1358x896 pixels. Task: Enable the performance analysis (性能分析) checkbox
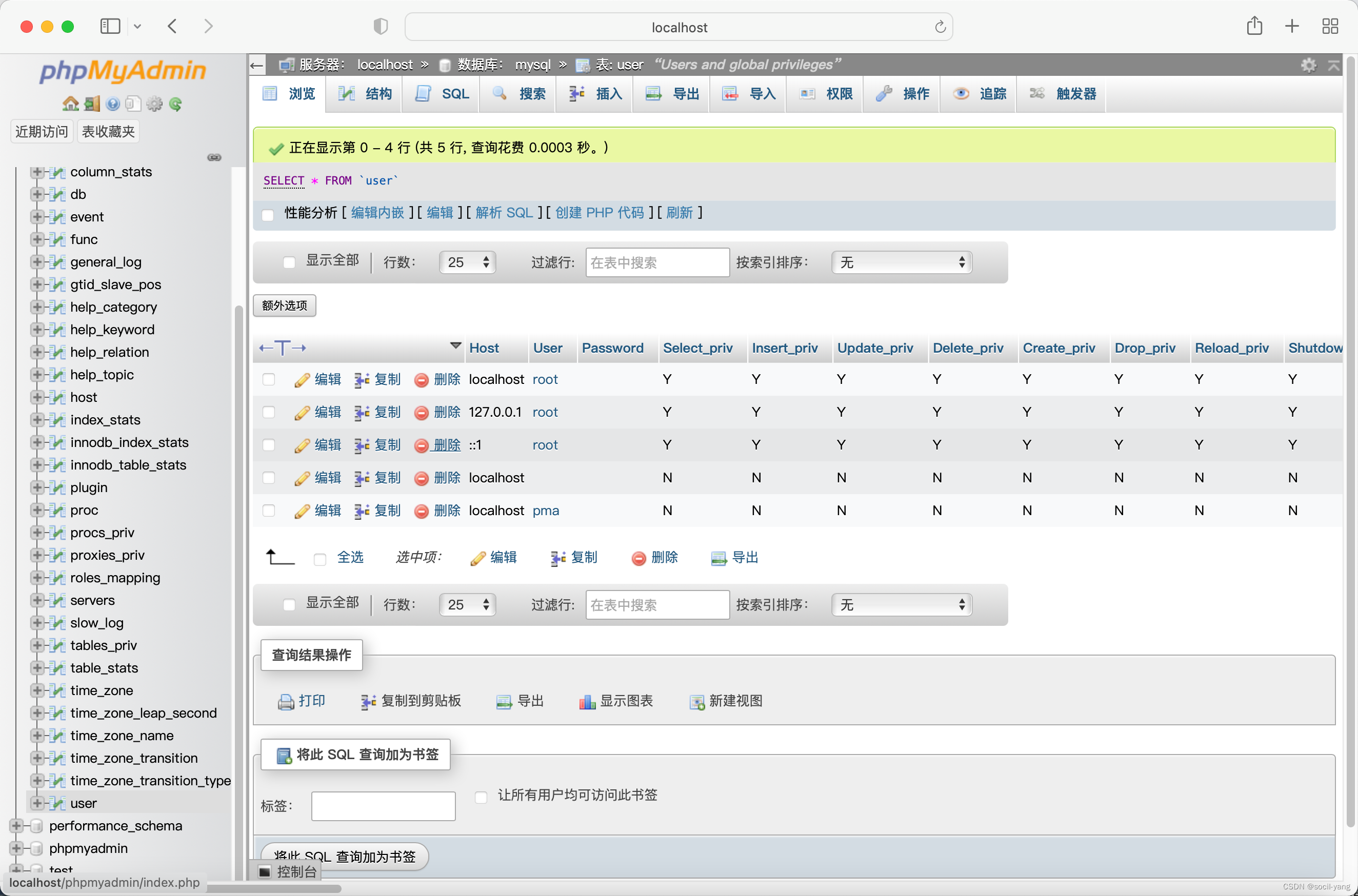[268, 214]
